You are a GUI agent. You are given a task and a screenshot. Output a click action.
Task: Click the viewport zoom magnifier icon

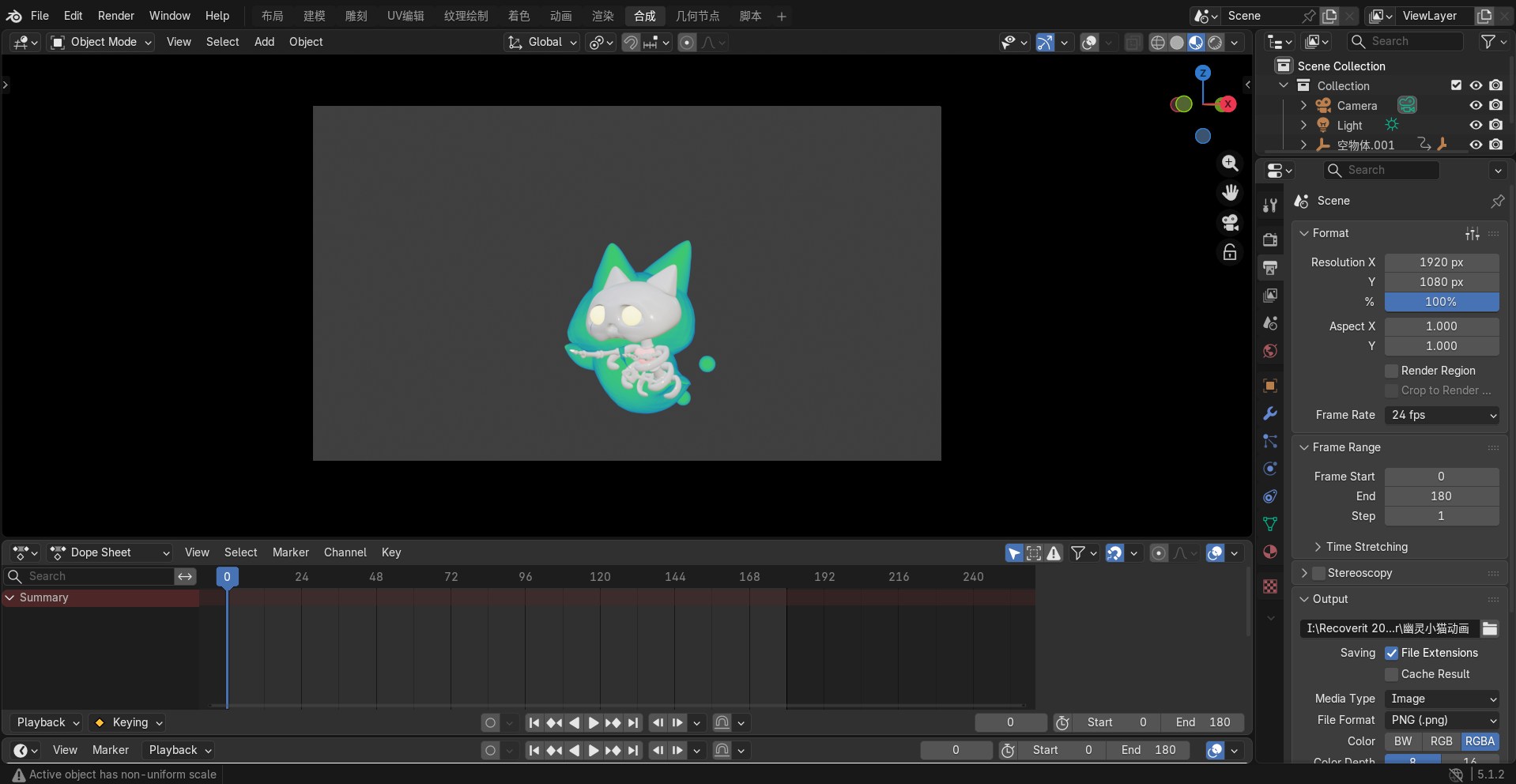point(1230,163)
